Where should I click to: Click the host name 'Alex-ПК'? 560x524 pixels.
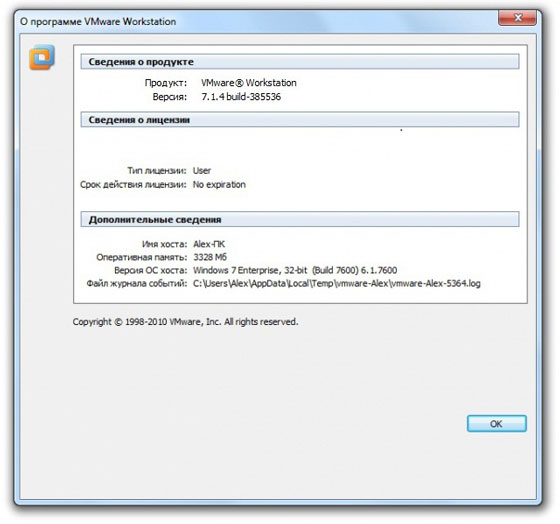pos(209,244)
